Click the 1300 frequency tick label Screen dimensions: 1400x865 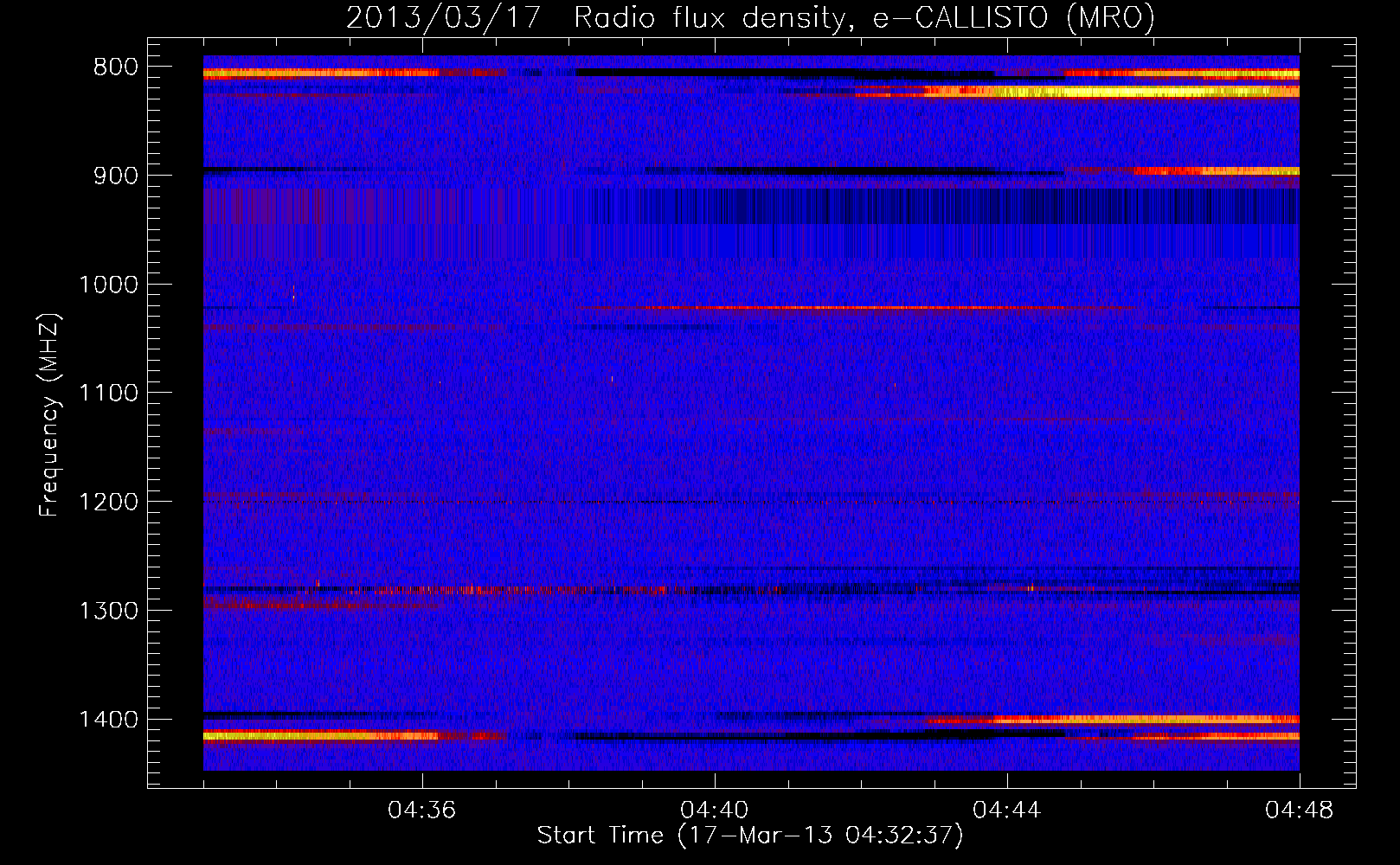point(108,611)
